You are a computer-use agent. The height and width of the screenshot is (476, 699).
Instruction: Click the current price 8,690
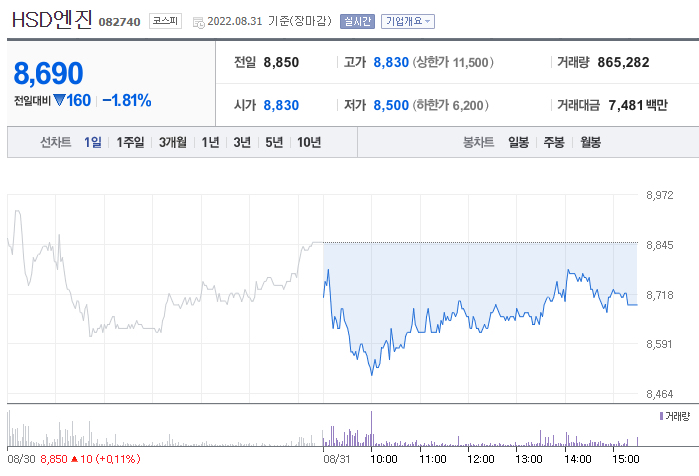point(49,73)
